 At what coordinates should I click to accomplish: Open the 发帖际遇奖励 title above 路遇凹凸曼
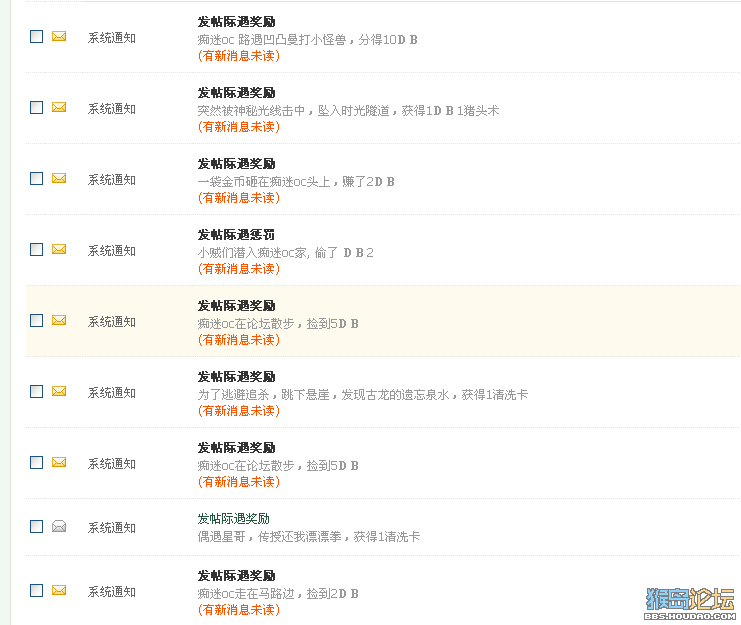coord(236,22)
